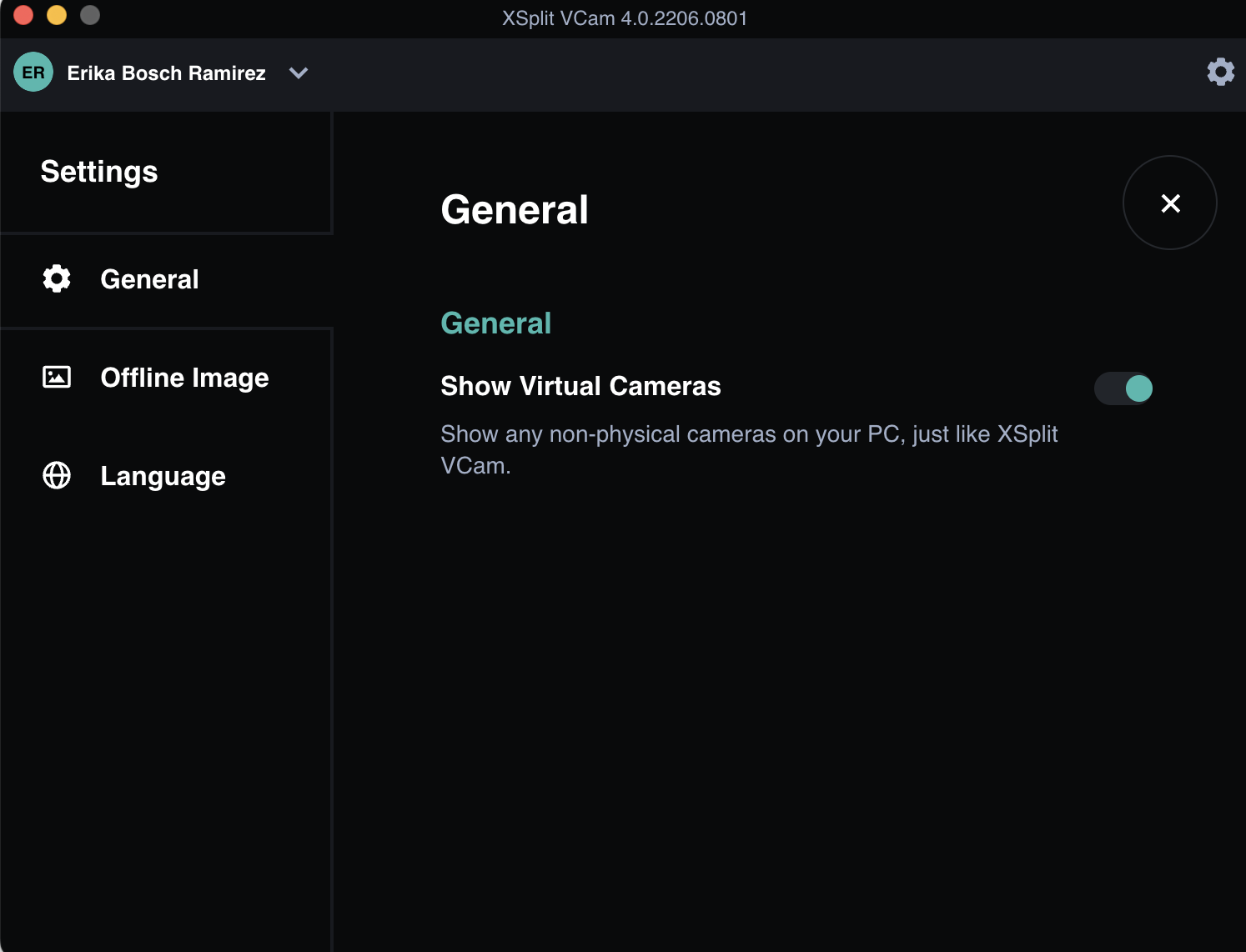Screen dimensions: 1246x952
Task: Click the ER profile avatar
Action: coord(33,73)
